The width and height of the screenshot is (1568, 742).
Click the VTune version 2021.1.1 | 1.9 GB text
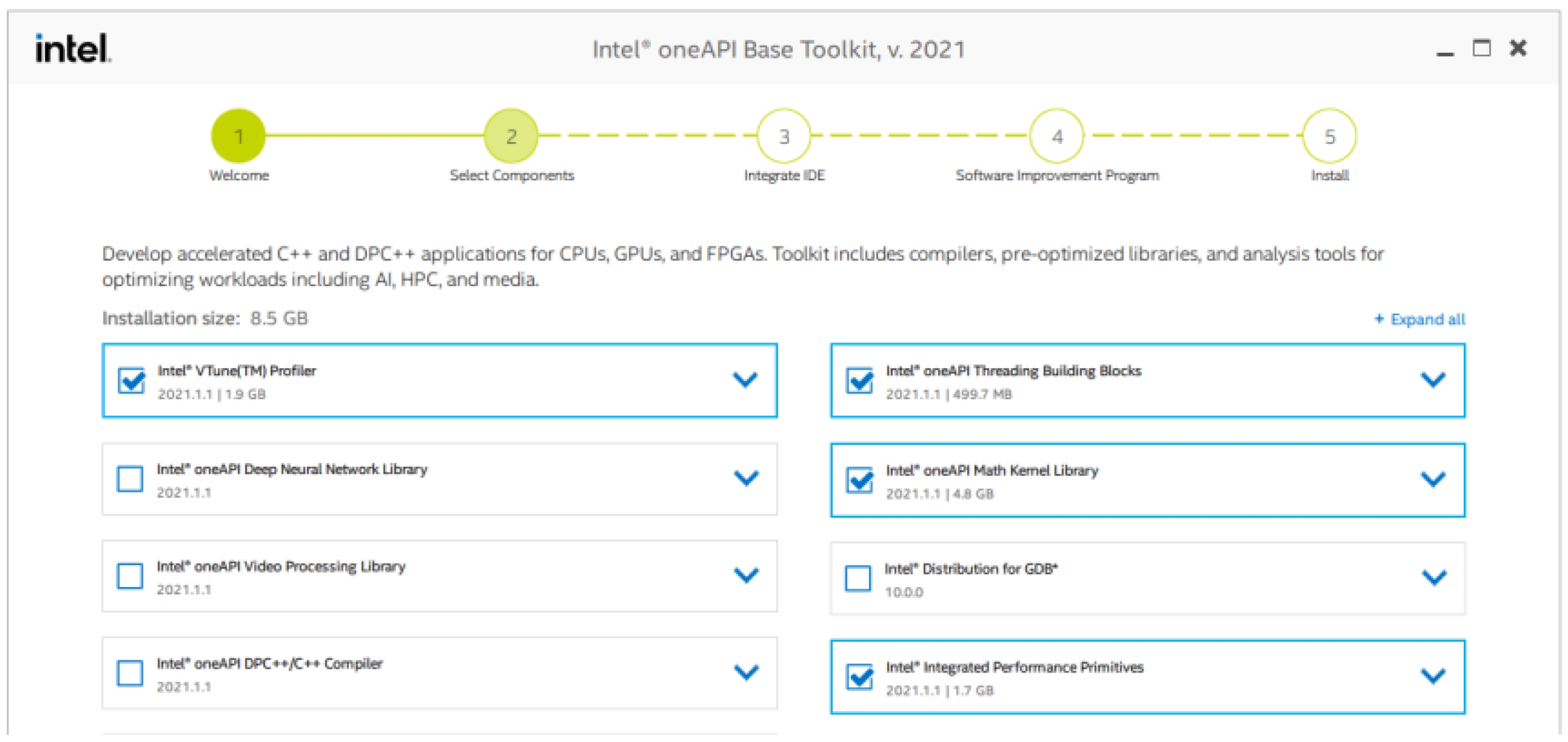tap(212, 395)
